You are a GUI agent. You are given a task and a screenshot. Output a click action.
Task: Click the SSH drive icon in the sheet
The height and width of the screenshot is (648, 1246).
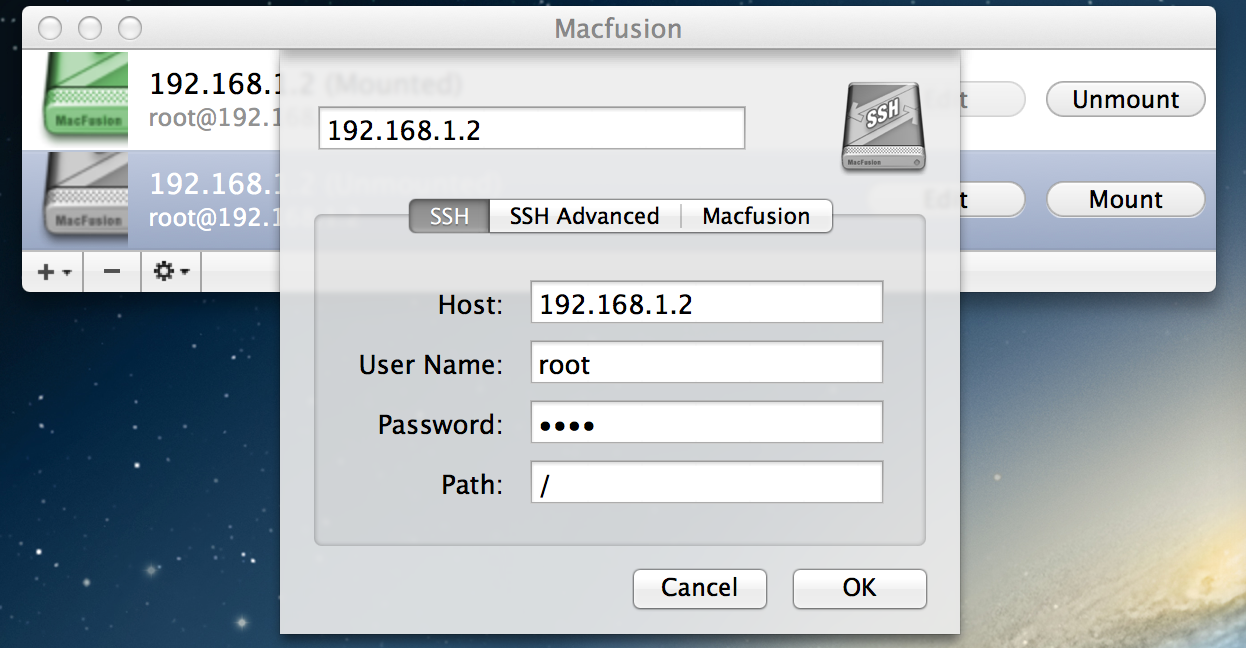coord(882,126)
